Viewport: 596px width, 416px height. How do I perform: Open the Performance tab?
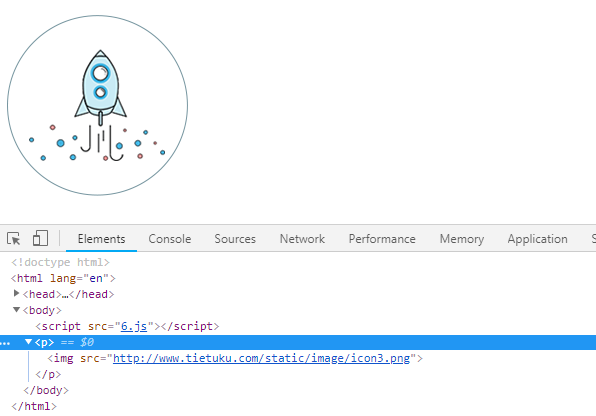(x=382, y=239)
